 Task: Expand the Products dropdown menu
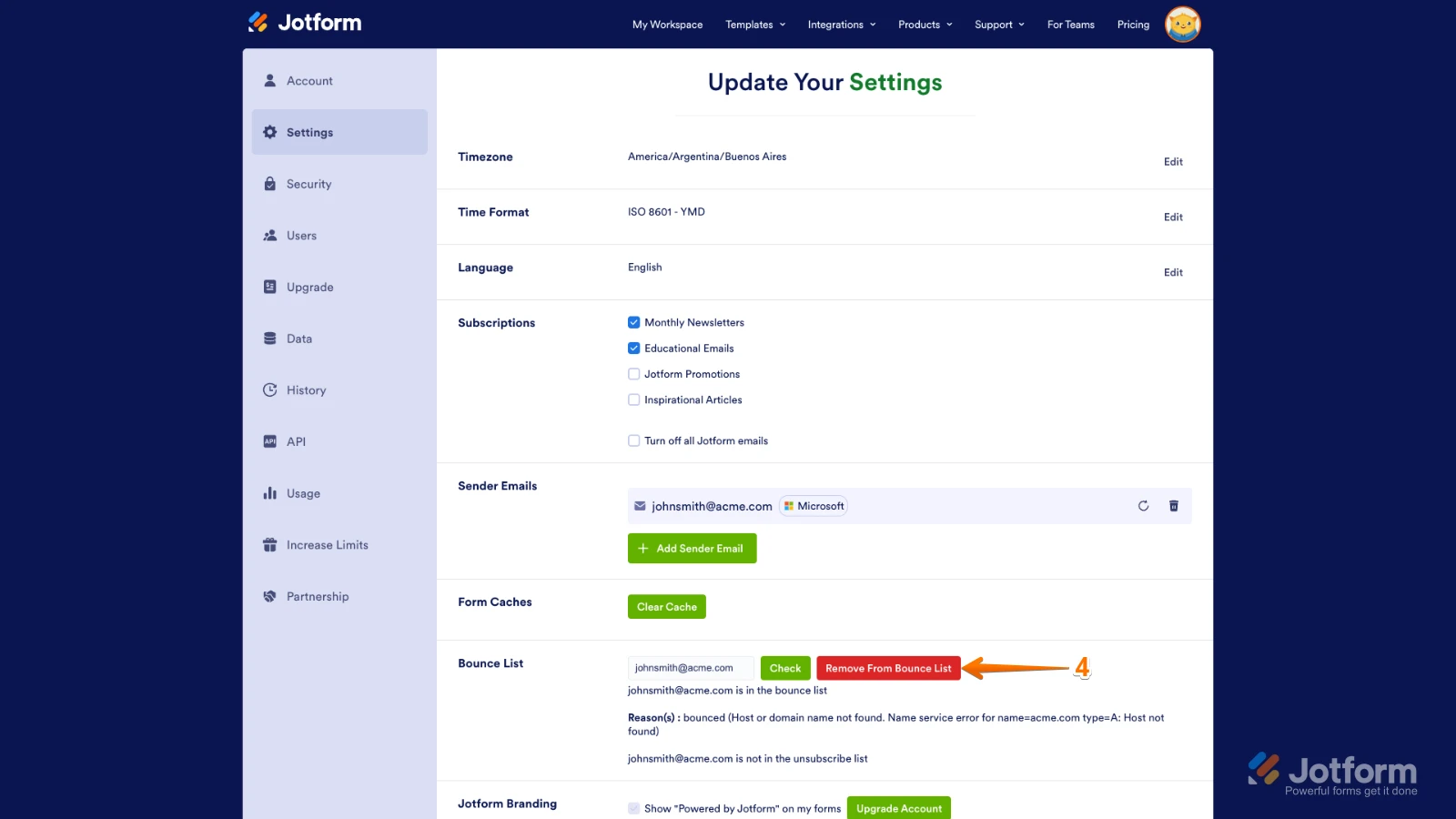(925, 25)
